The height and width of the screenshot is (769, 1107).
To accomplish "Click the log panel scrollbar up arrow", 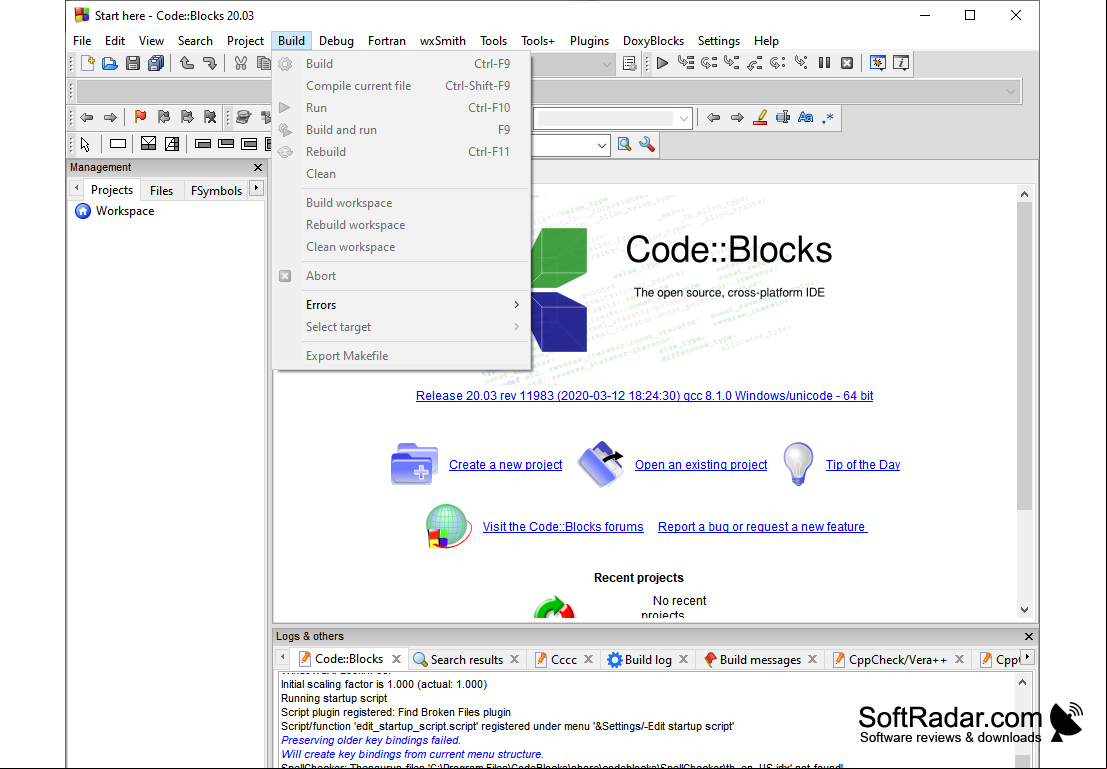I will pyautogui.click(x=1023, y=682).
